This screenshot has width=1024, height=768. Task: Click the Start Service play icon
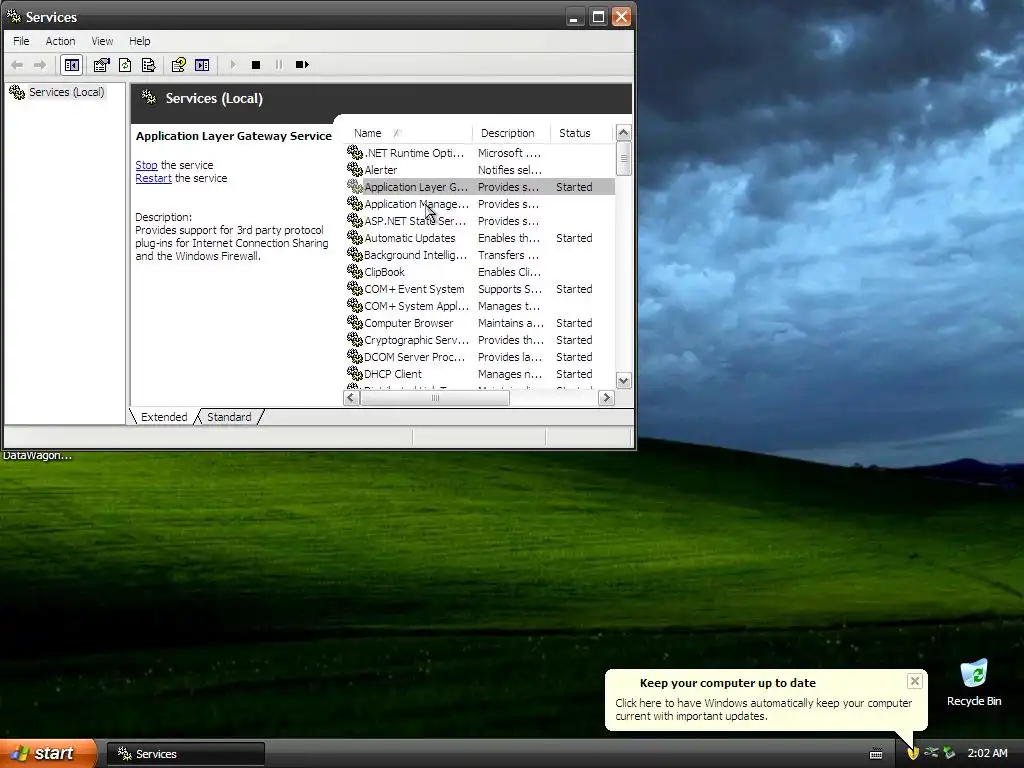click(232, 65)
